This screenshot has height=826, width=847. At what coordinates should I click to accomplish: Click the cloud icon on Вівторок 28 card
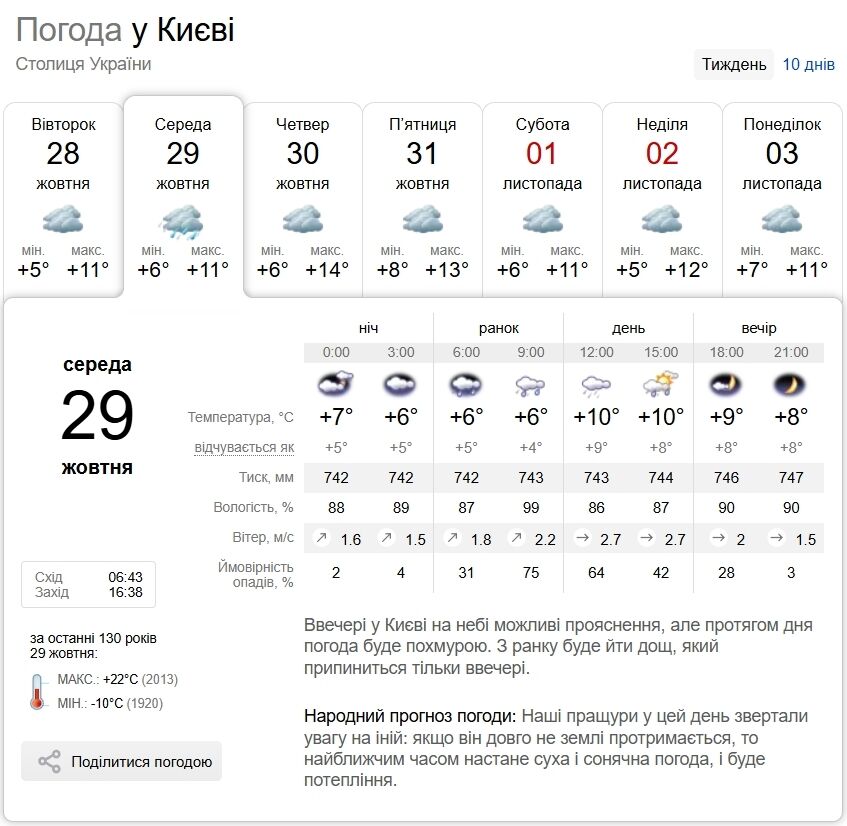64,218
